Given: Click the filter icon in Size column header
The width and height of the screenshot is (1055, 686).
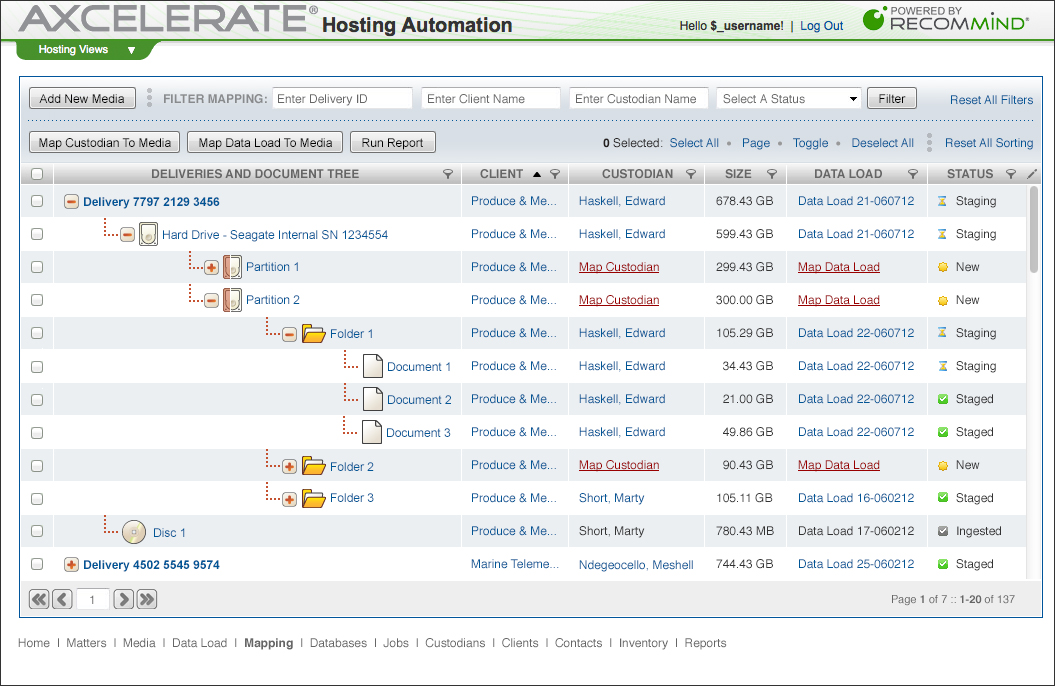Looking at the screenshot, I should click(772, 174).
